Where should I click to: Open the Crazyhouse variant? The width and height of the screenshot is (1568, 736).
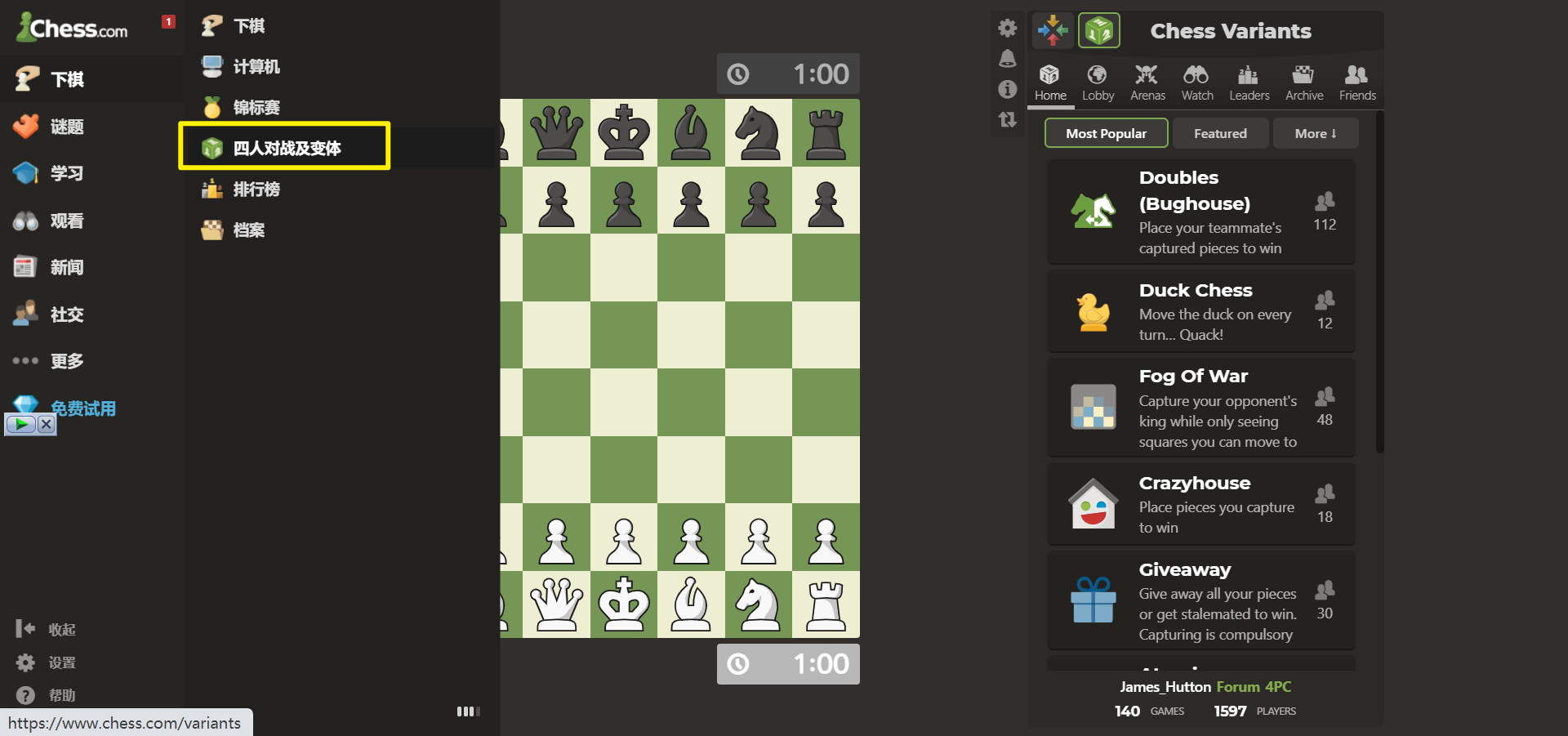pos(1201,504)
